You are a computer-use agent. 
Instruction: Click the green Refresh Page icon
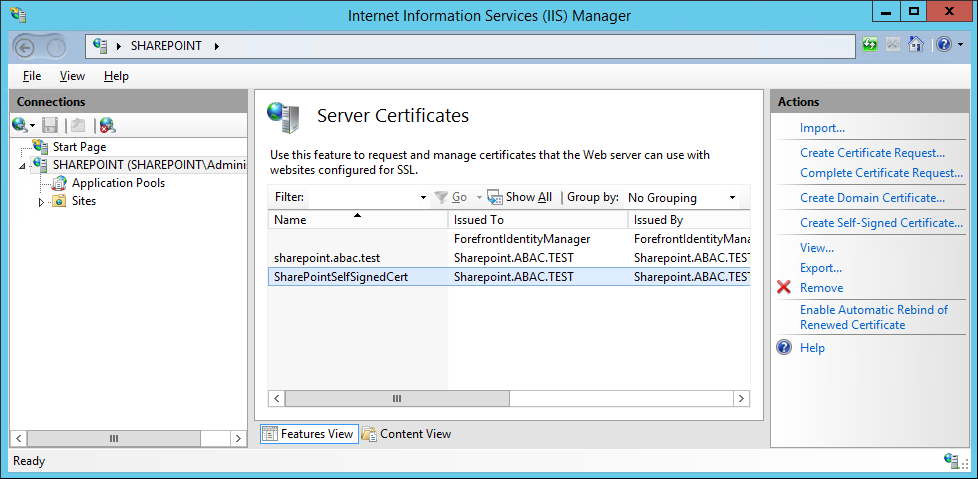pyautogui.click(x=870, y=44)
